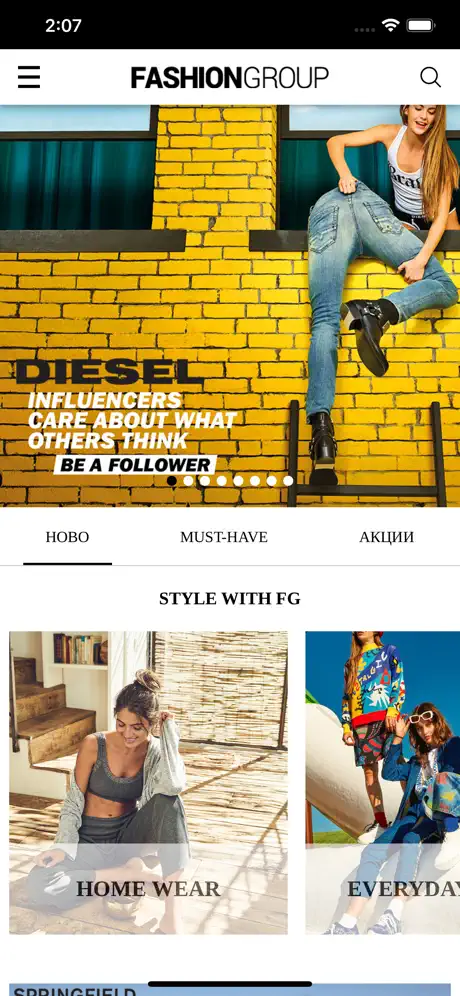The height and width of the screenshot is (996, 460).
Task: Open the EVERYDAY style card
Action: pyautogui.click(x=382, y=783)
